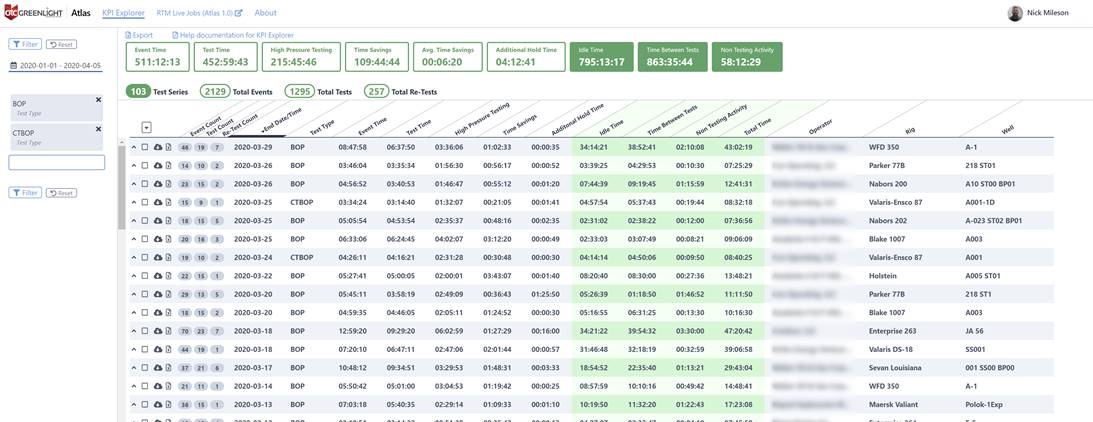Click the empty filter input field in sidebar
1093x422 pixels.
point(57,162)
